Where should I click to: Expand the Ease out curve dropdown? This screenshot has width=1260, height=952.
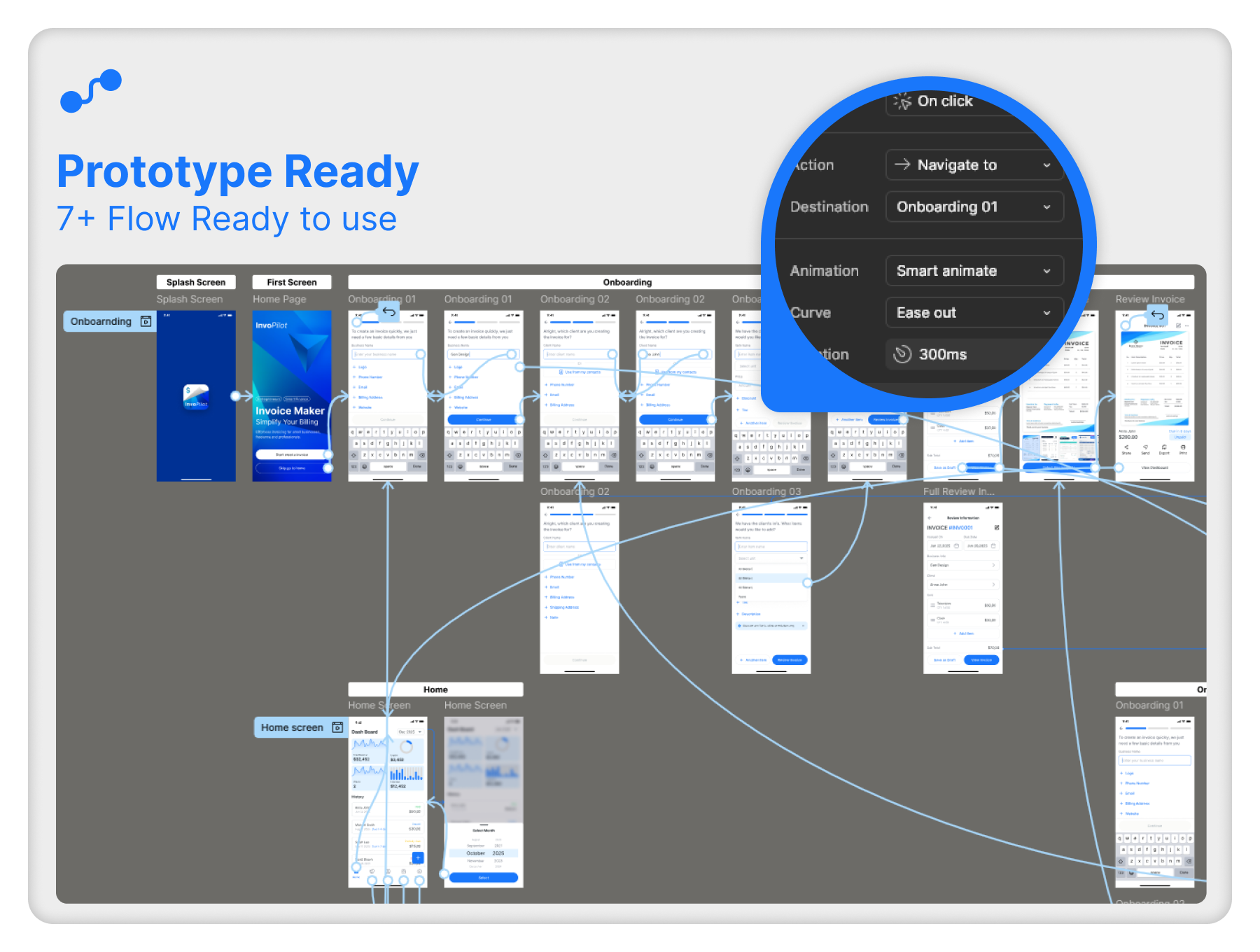974,313
